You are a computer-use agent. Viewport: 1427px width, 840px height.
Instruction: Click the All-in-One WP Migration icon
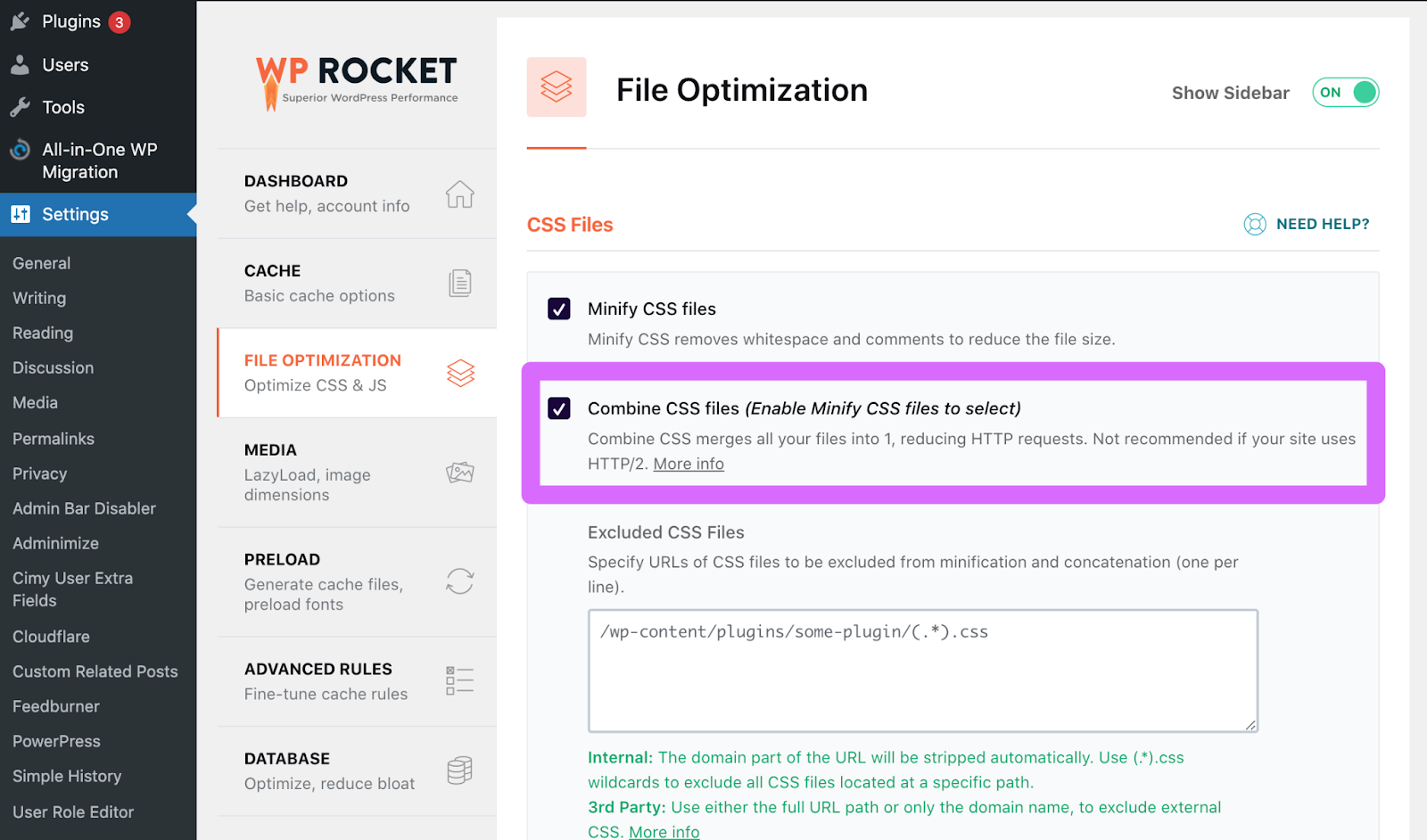tap(20, 150)
